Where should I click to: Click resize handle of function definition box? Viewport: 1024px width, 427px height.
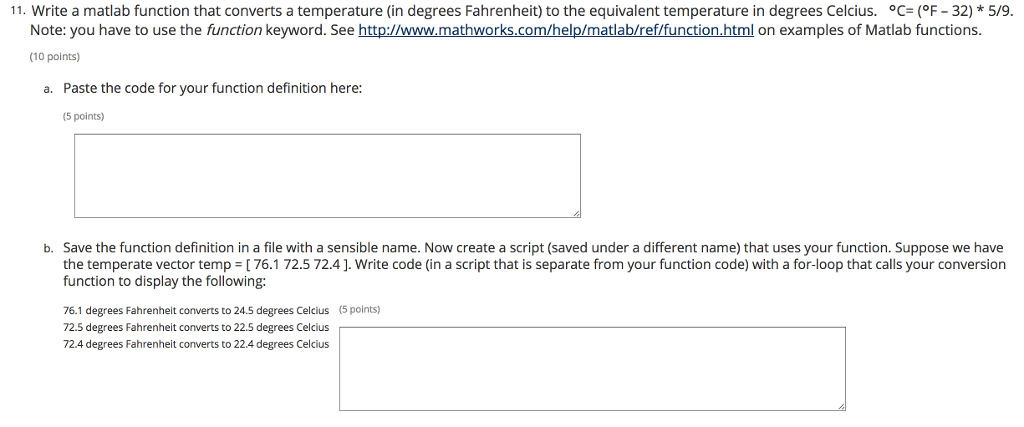click(x=576, y=213)
